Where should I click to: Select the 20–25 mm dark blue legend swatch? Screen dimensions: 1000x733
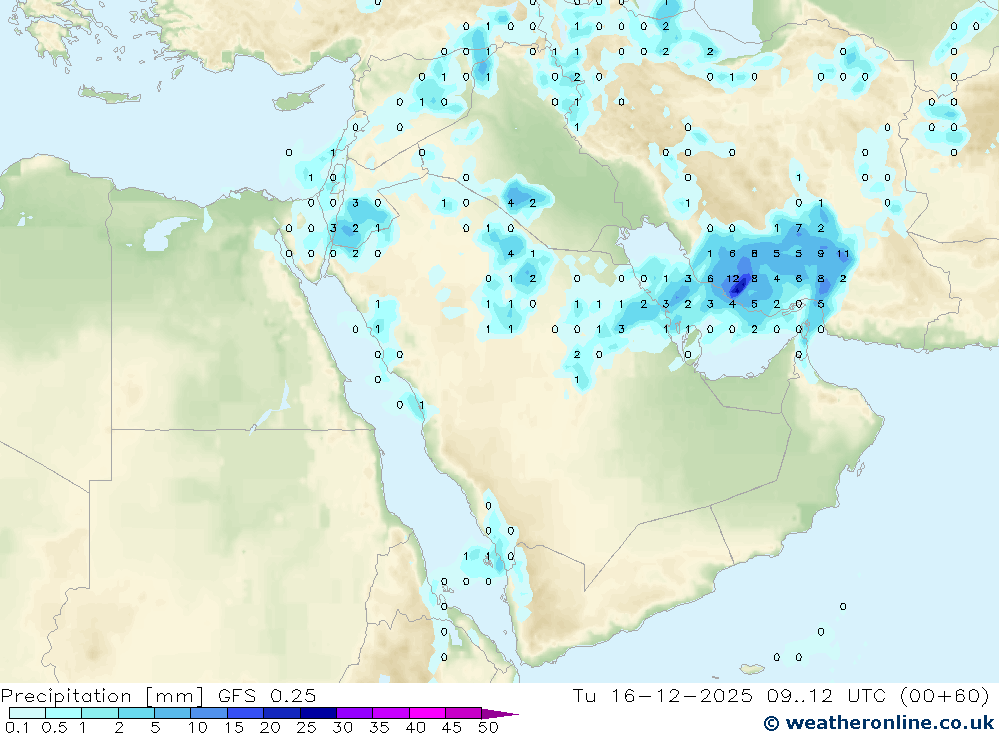click(x=282, y=713)
